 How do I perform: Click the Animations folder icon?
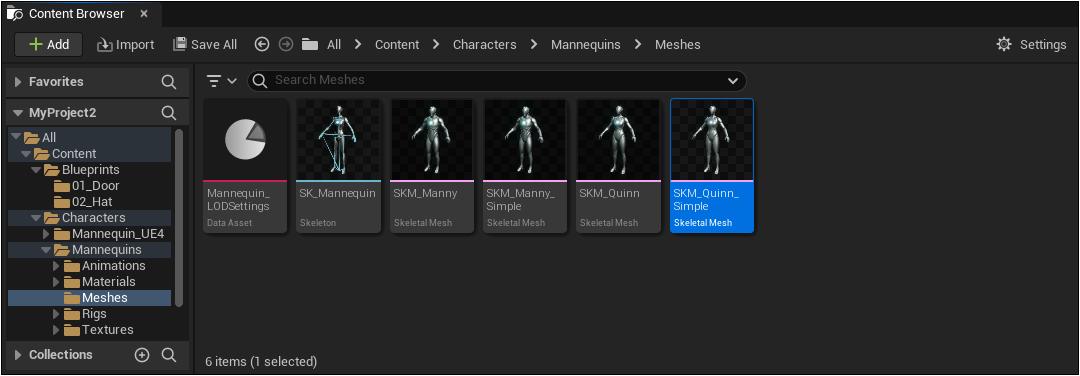tap(72, 266)
